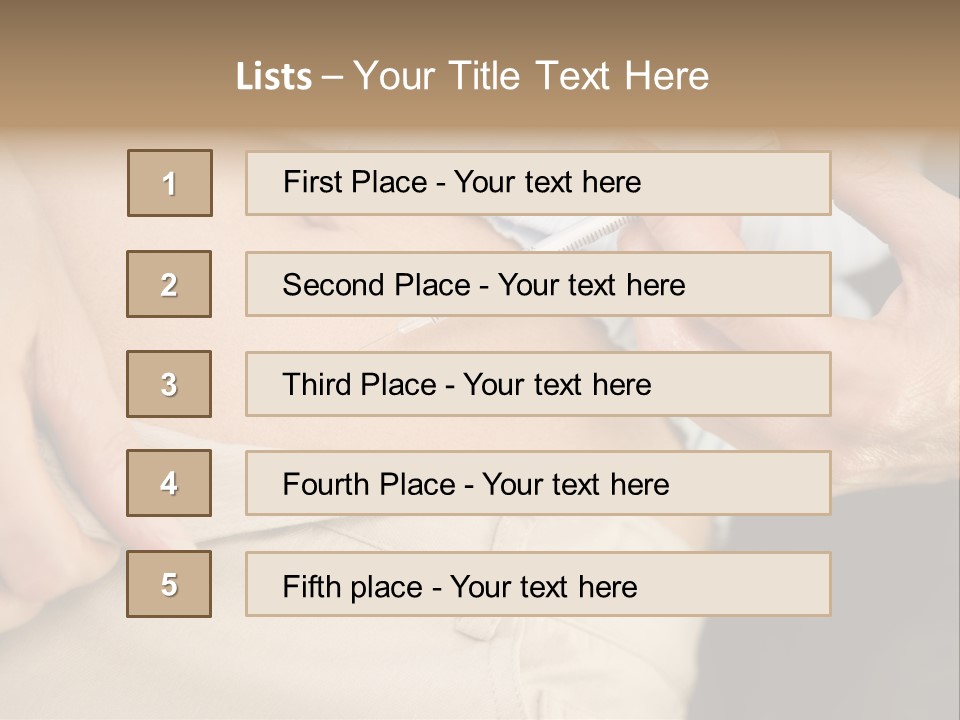Click the Third Place text box

[x=538, y=384]
